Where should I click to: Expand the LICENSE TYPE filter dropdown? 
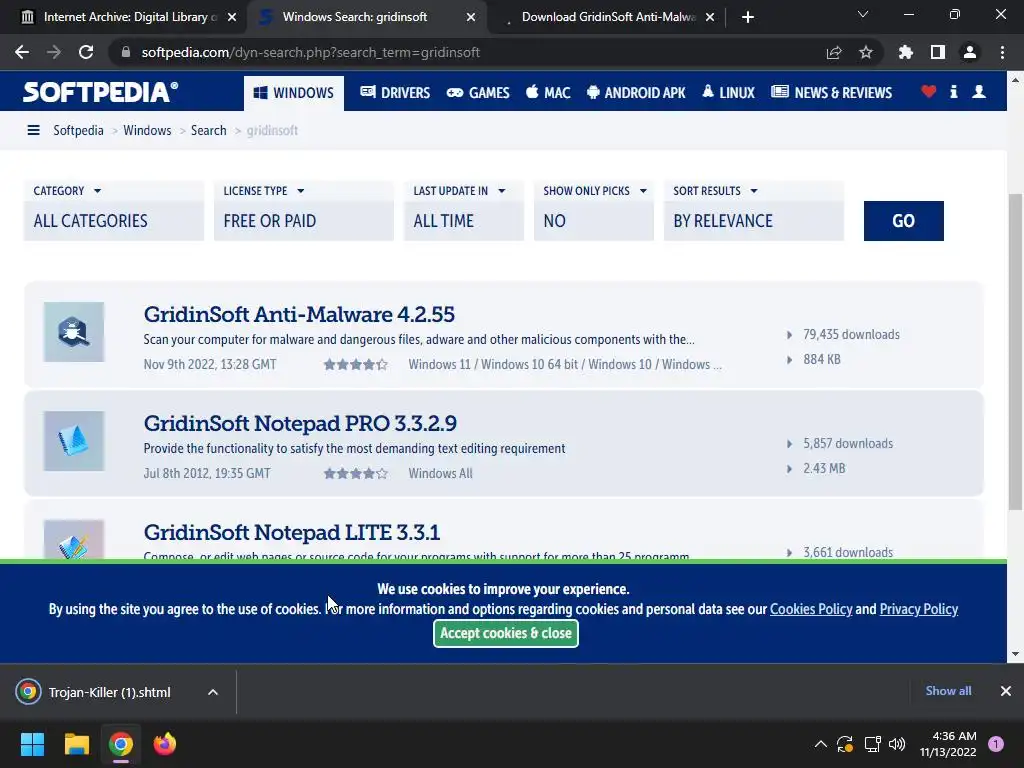[x=304, y=210]
